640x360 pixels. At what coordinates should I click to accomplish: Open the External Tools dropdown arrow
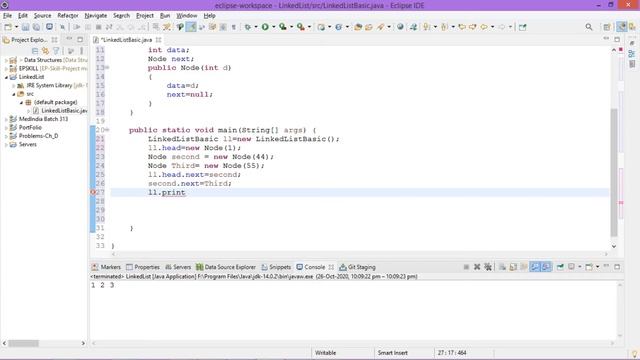309,27
